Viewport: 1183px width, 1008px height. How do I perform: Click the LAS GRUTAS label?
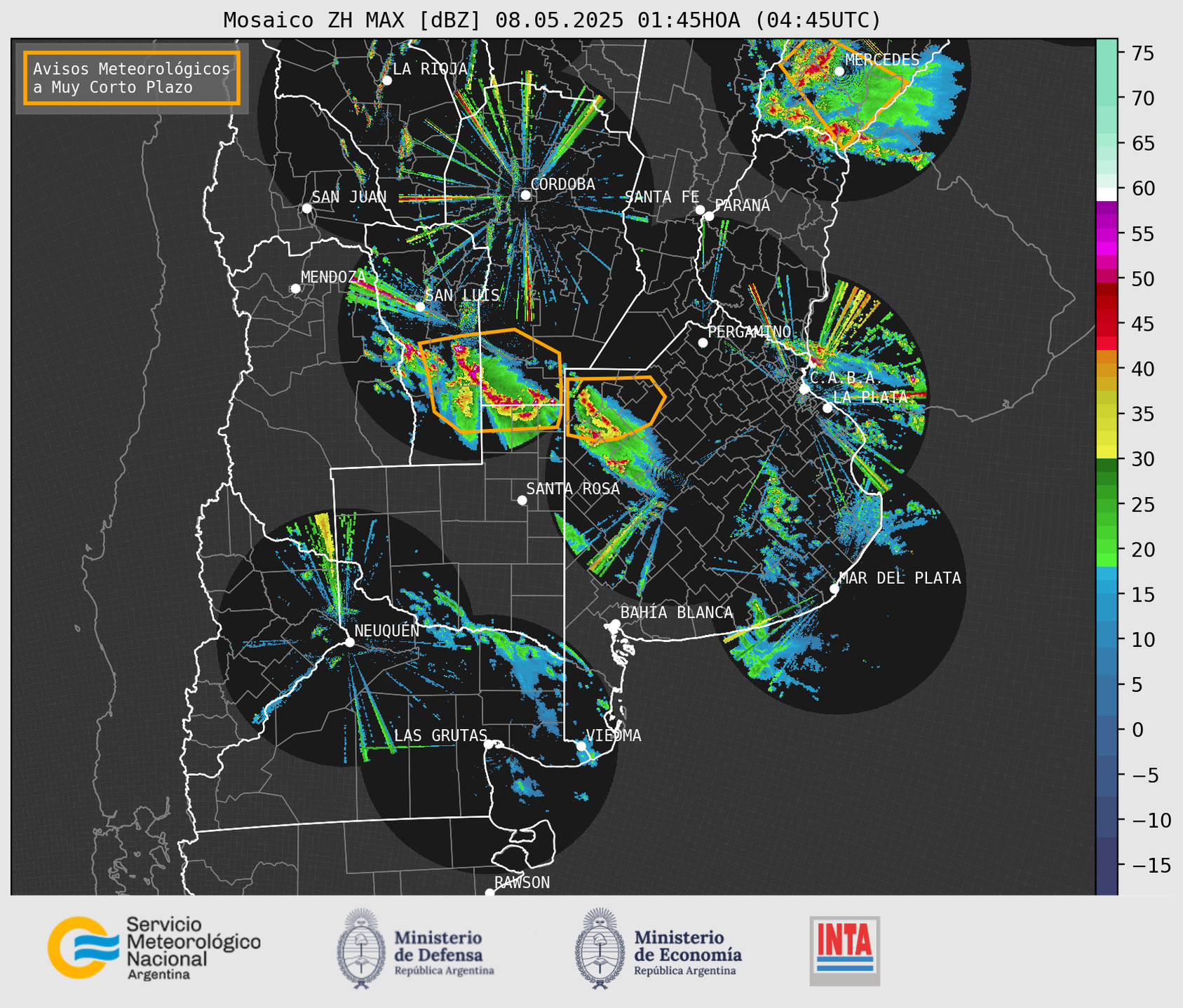(x=440, y=735)
